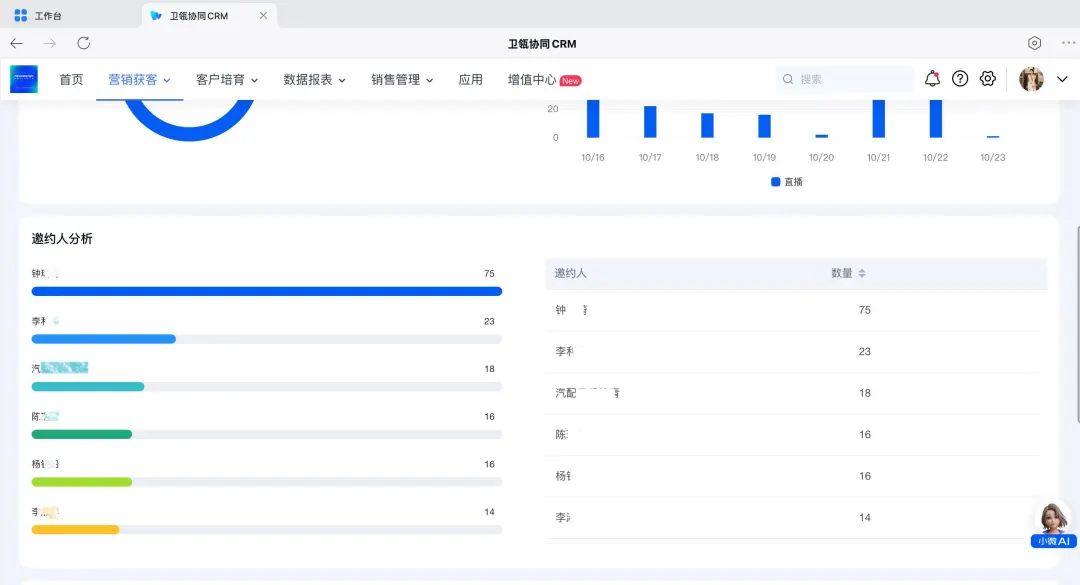
Task: Open the 首页 menu item
Action: [x=71, y=80]
